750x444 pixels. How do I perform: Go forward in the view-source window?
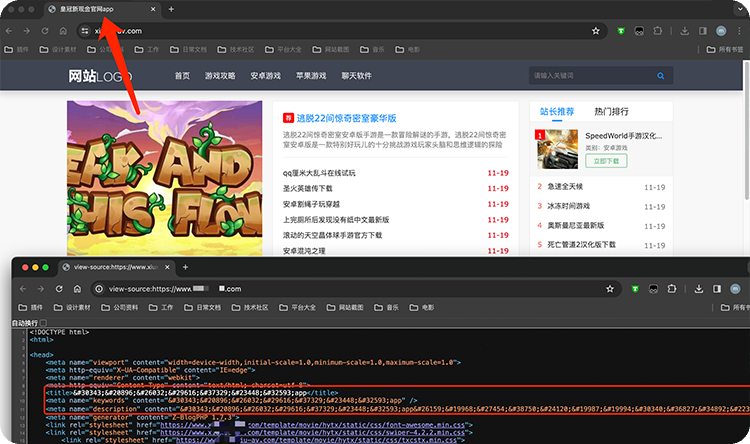41,289
